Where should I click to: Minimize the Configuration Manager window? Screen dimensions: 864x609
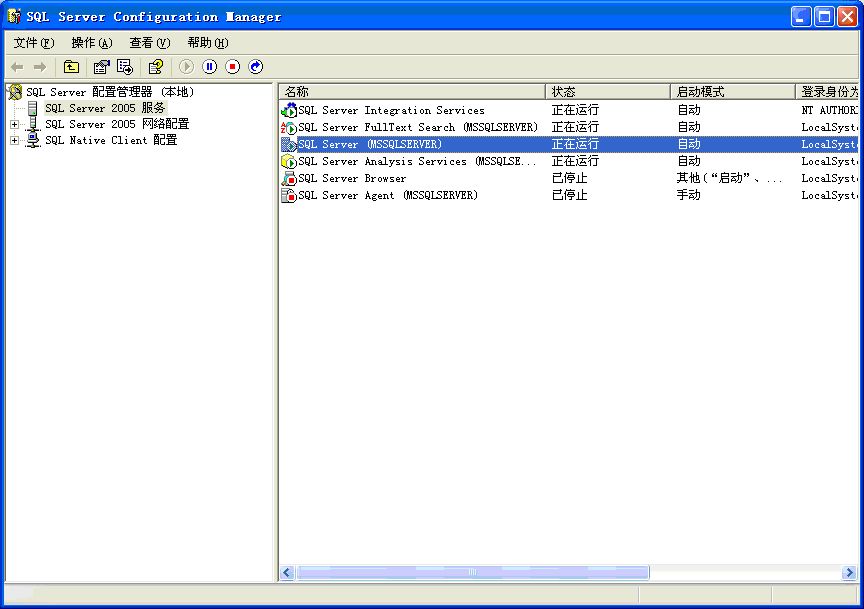(x=801, y=17)
